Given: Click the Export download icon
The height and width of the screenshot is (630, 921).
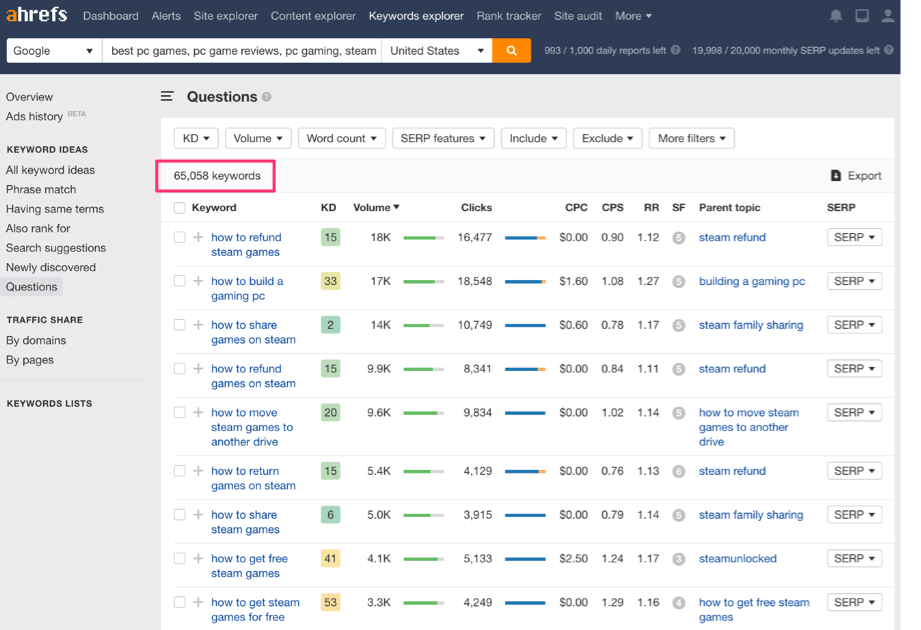Looking at the screenshot, I should [836, 176].
